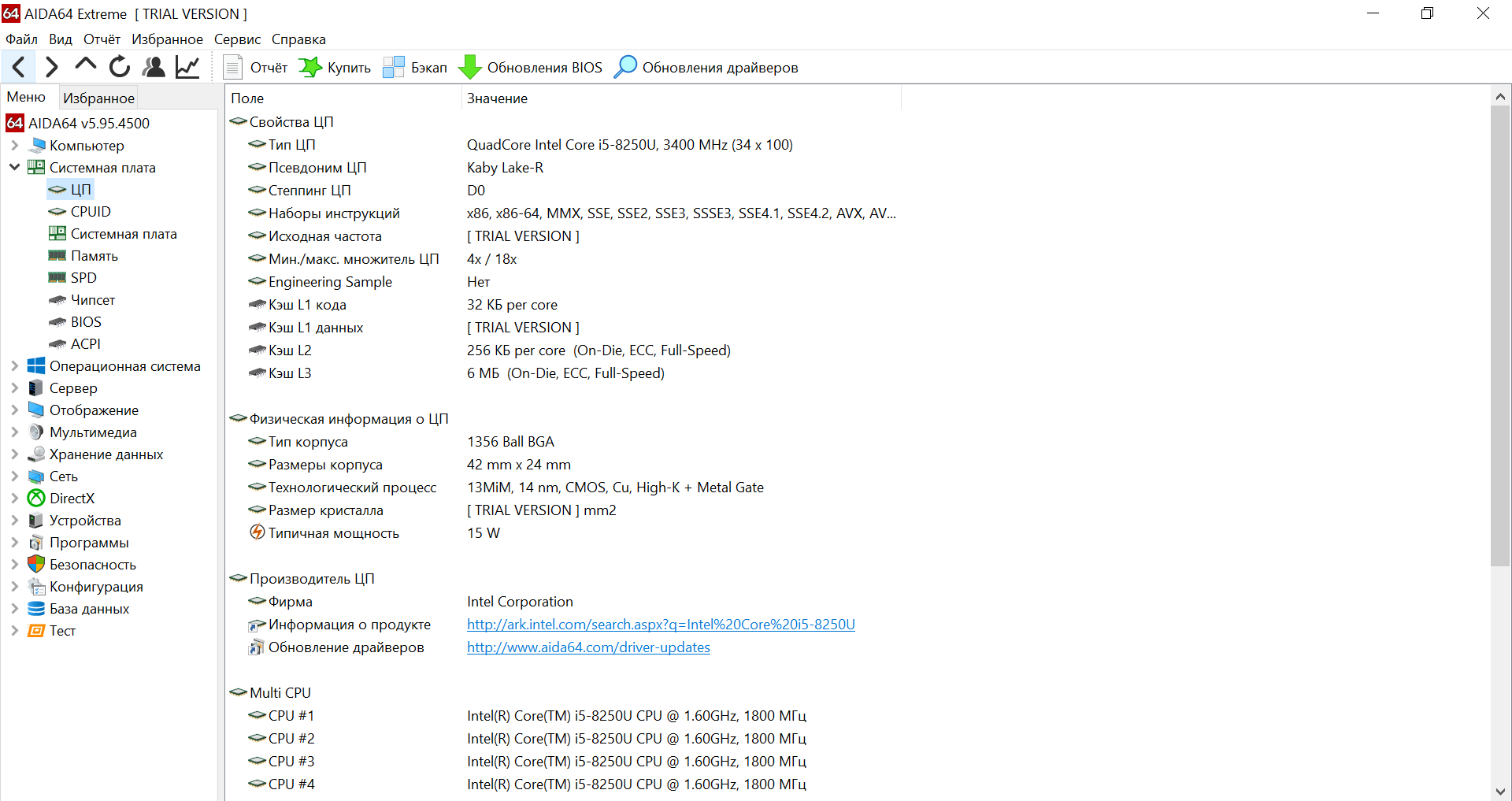The width and height of the screenshot is (1512, 801).
Task: Click the Типичная мощность power icon
Action: [258, 532]
